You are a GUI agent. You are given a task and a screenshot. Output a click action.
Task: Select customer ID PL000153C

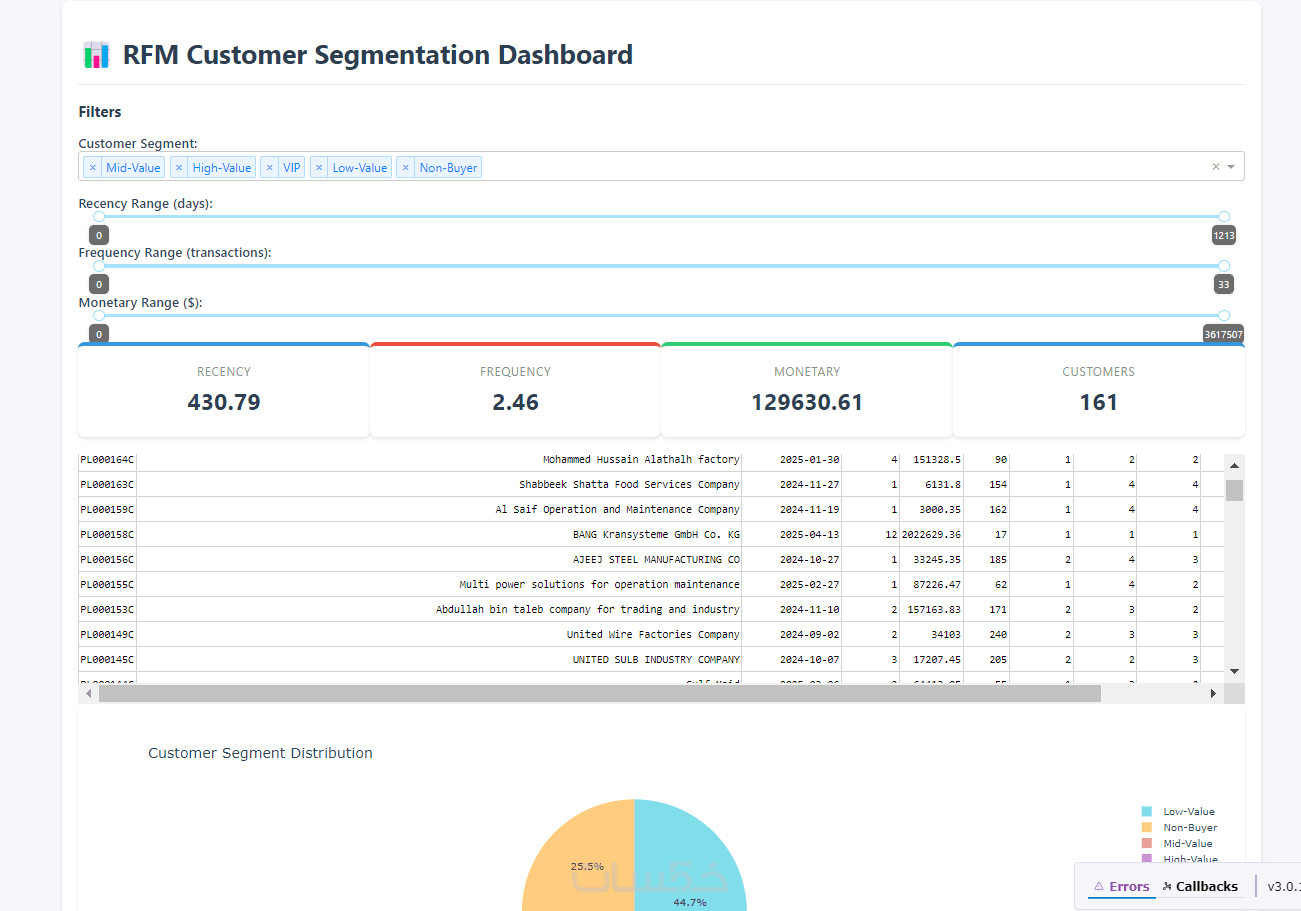(x=107, y=609)
